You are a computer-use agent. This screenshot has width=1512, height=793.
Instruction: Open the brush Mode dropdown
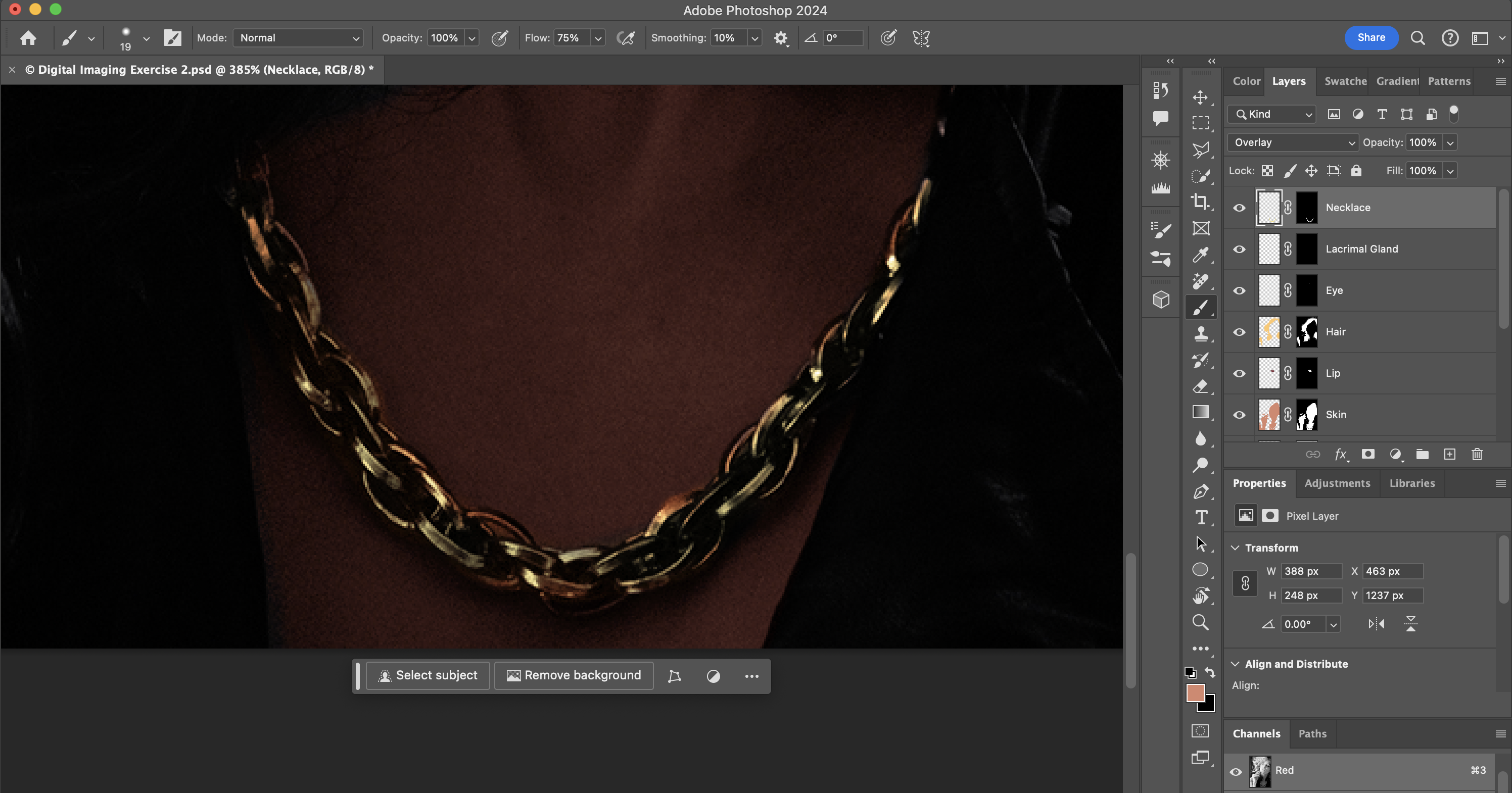(x=298, y=38)
